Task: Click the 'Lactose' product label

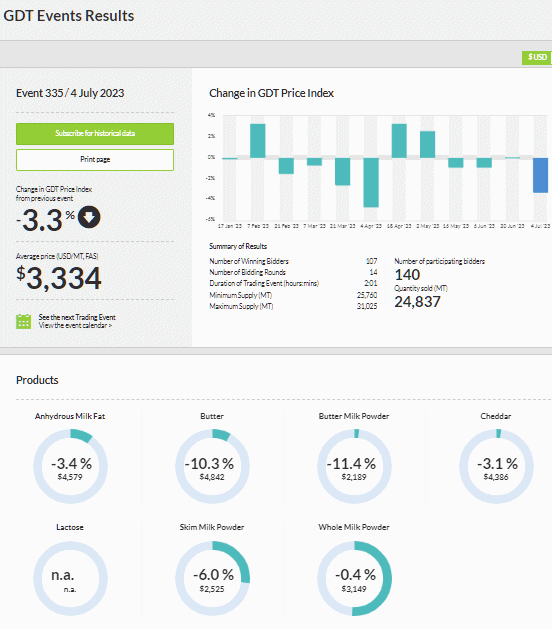Action: [x=70, y=527]
